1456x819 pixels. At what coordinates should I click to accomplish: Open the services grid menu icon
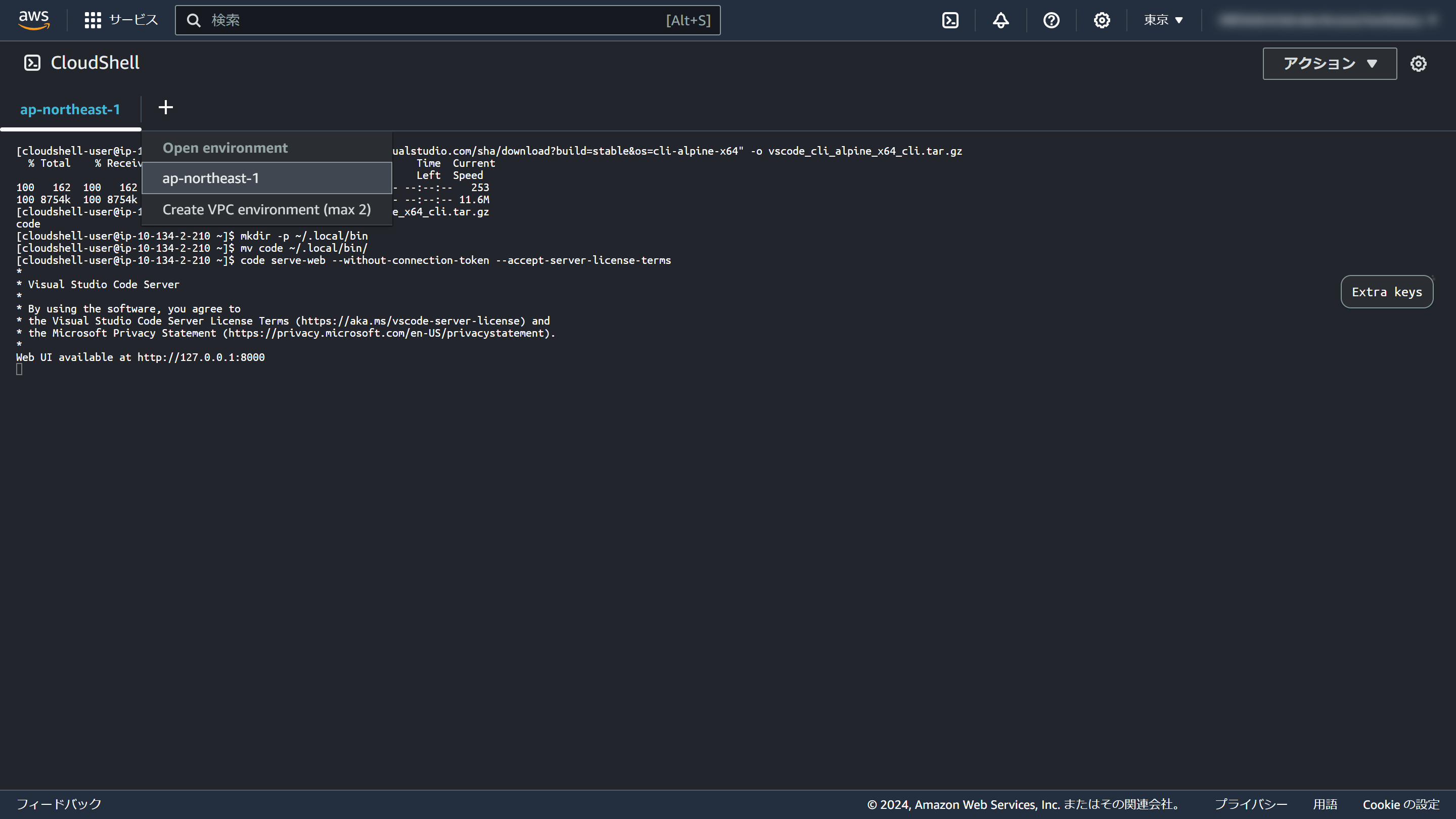tap(92, 20)
